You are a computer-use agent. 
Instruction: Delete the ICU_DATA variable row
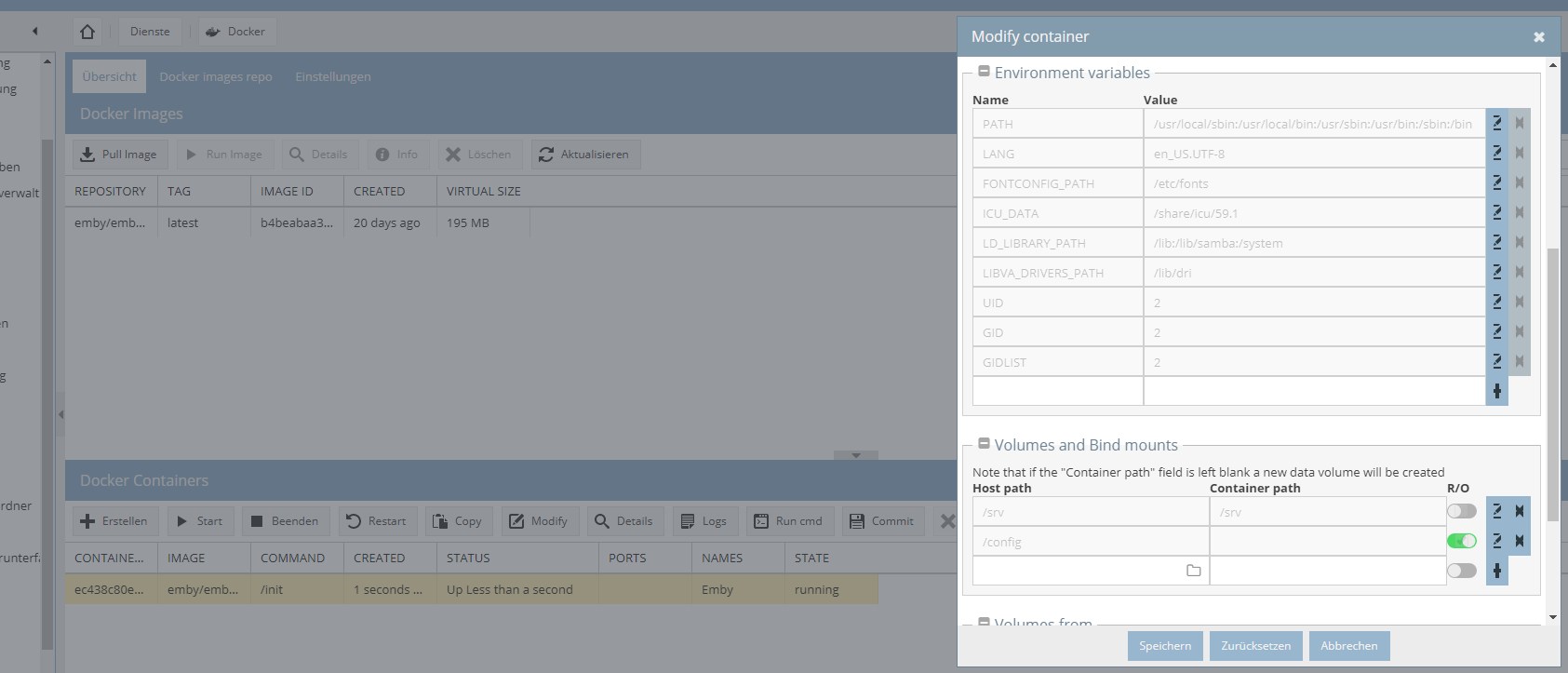(x=1520, y=212)
